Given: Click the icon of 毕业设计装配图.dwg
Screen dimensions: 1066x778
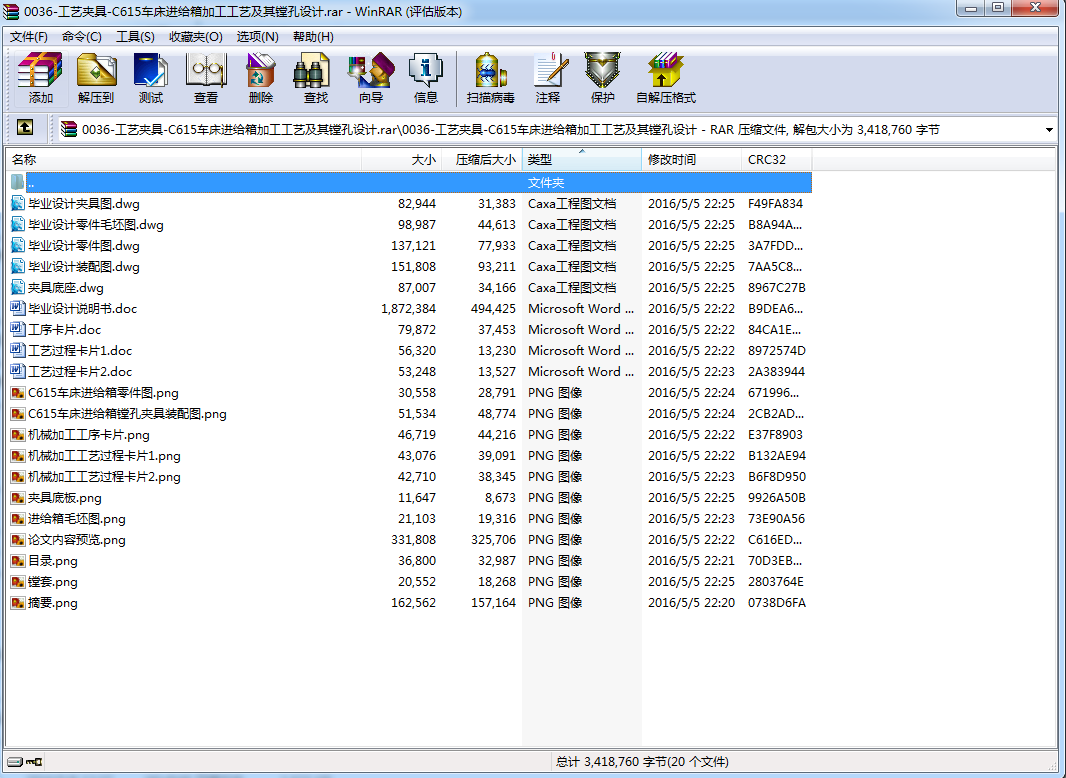Looking at the screenshot, I should point(18,266).
